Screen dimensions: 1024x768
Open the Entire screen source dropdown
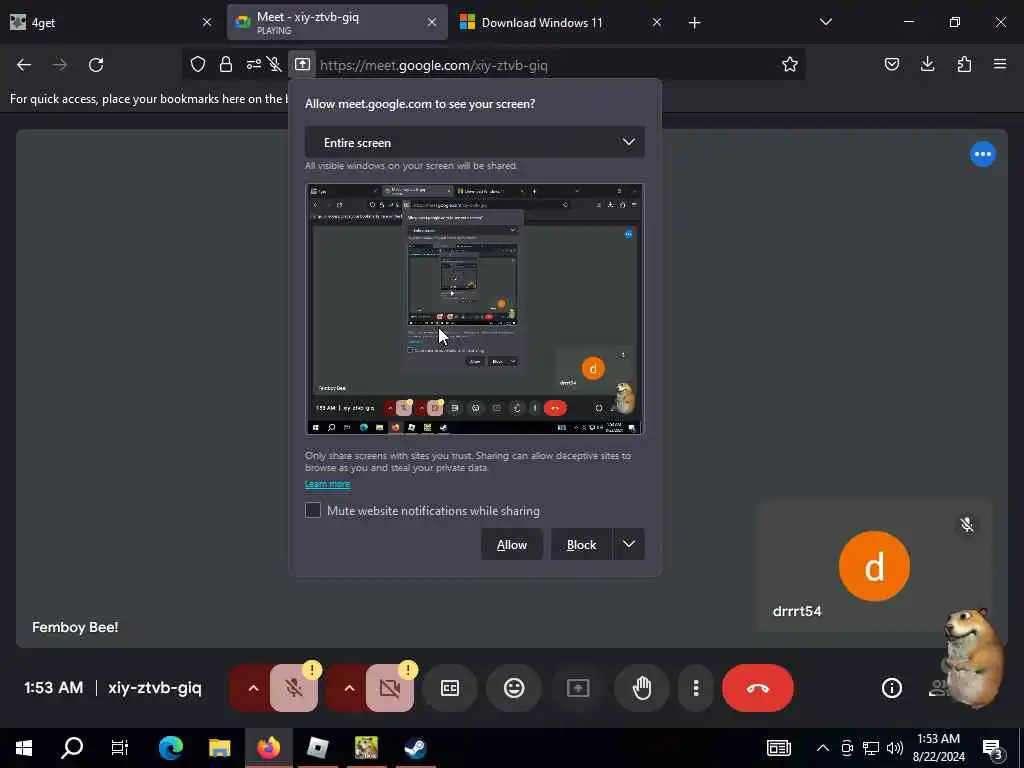(x=475, y=142)
